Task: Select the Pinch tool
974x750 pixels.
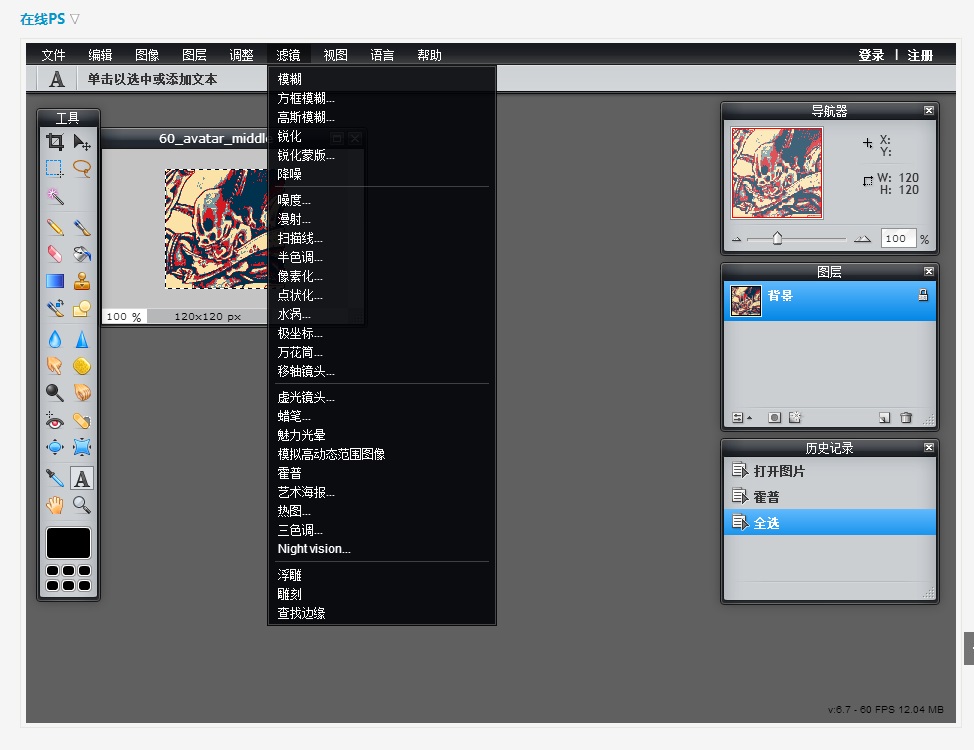Action: (x=82, y=447)
